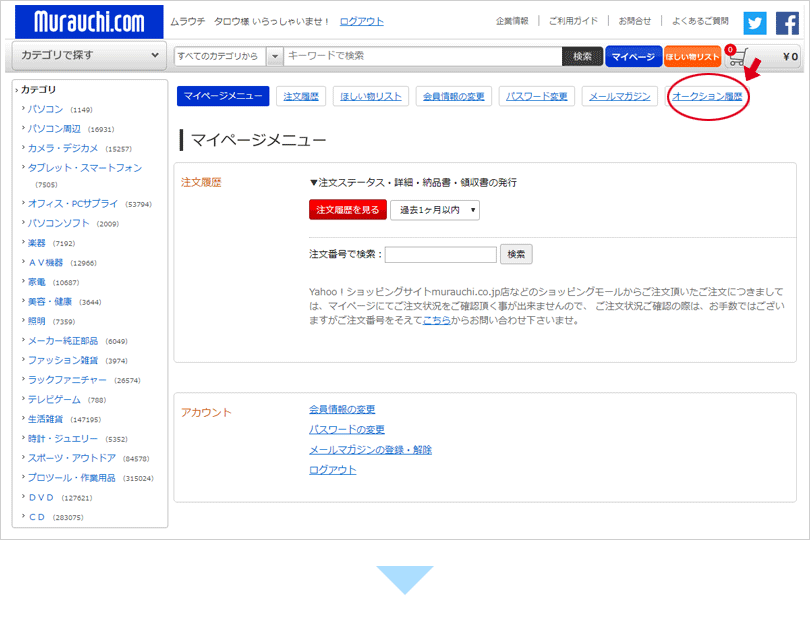Image resolution: width=810 pixels, height=620 pixels.
Task: Click 会員情報の変更 link under アカウント
Action: coord(342,409)
